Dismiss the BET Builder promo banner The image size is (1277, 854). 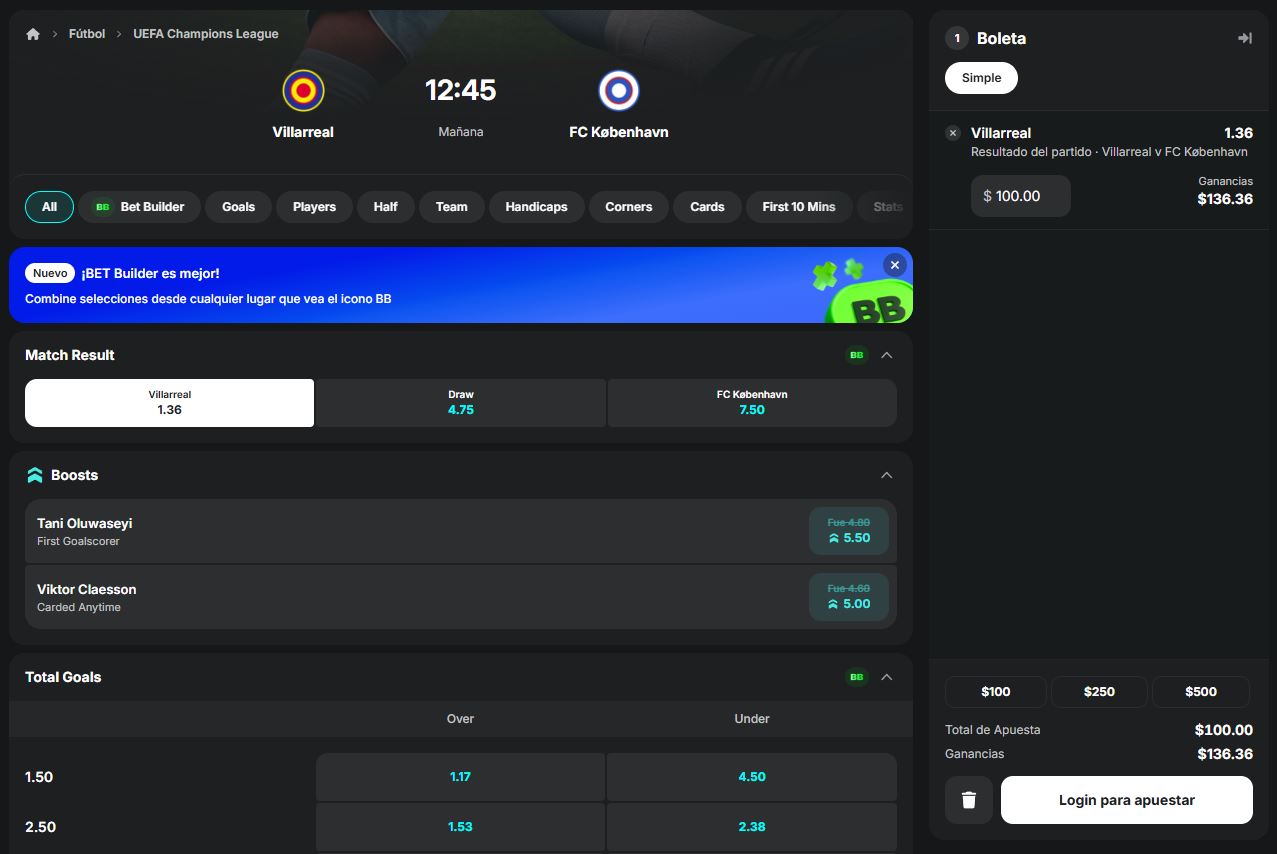click(894, 265)
